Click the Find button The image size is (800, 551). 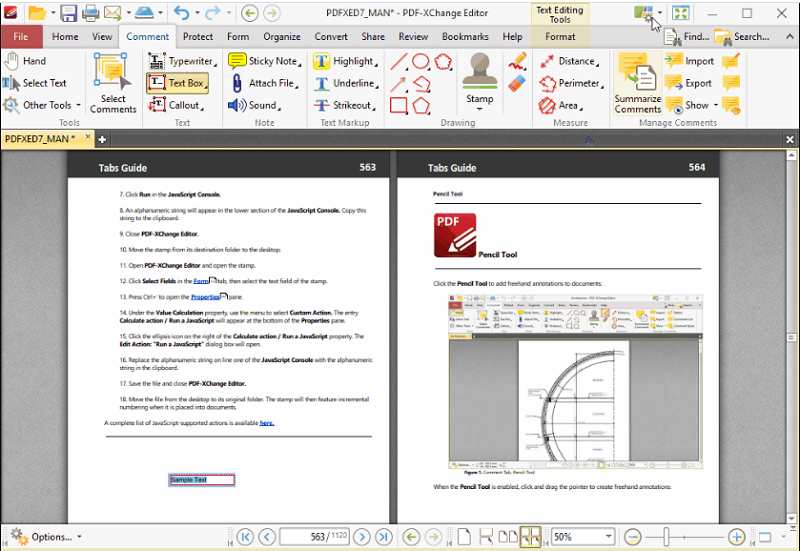[x=687, y=37]
